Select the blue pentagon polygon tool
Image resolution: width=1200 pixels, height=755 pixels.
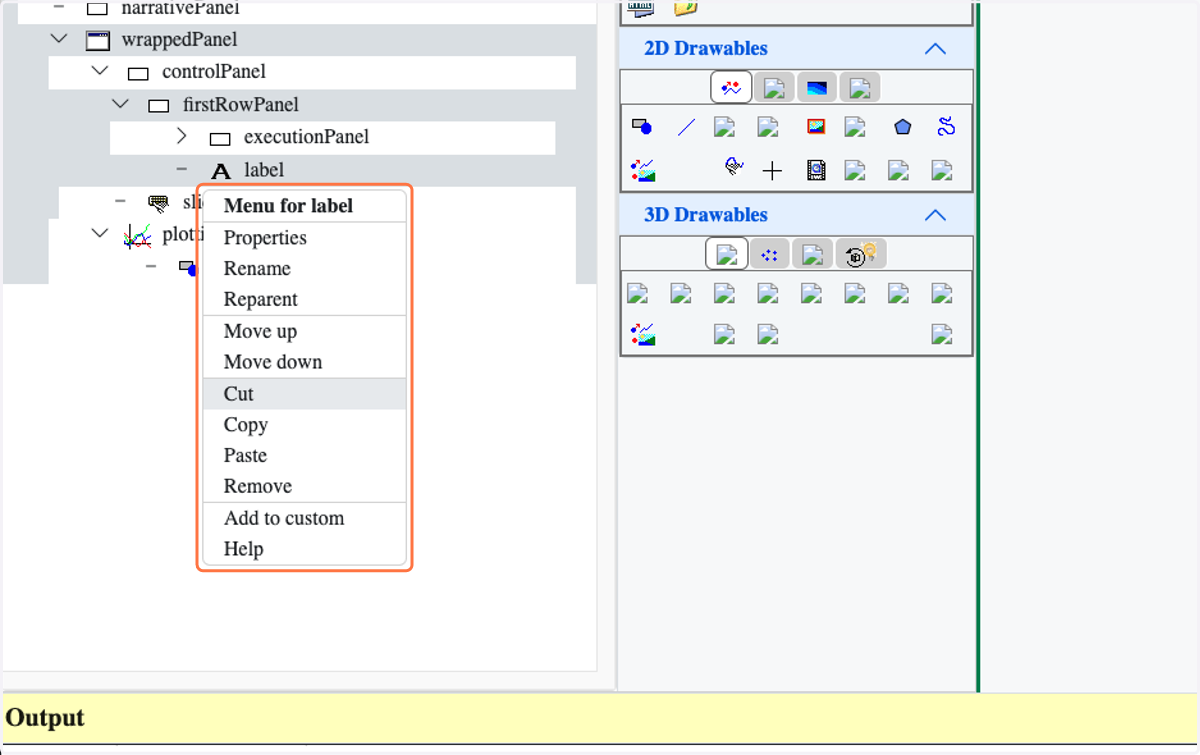(903, 127)
